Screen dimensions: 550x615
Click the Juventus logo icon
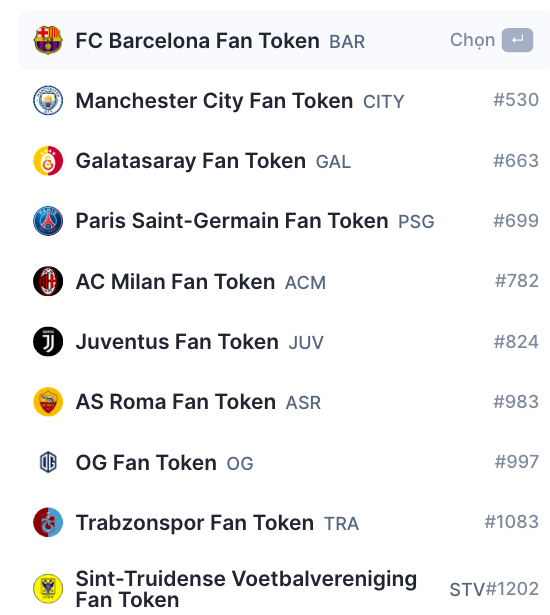pos(48,342)
